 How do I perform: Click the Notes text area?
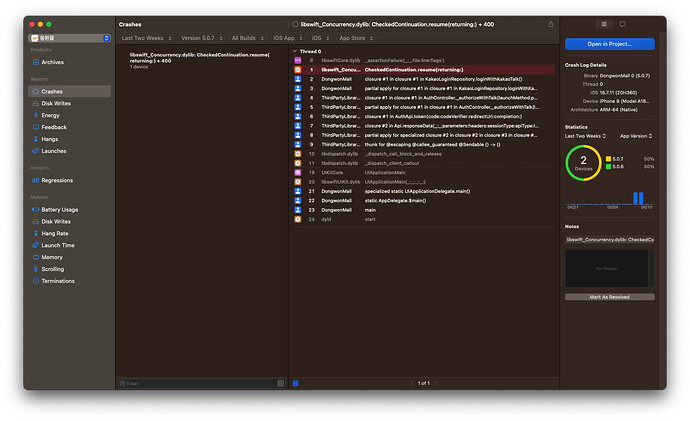click(x=607, y=268)
